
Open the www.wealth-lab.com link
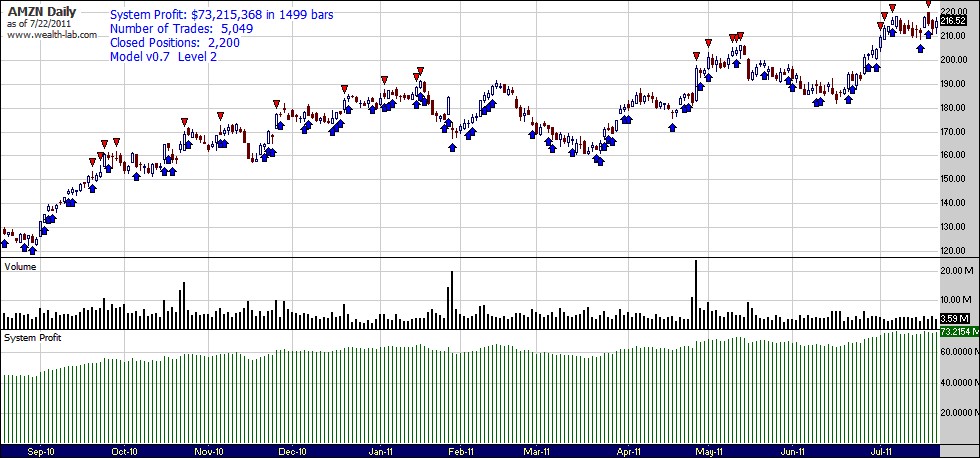(52, 34)
